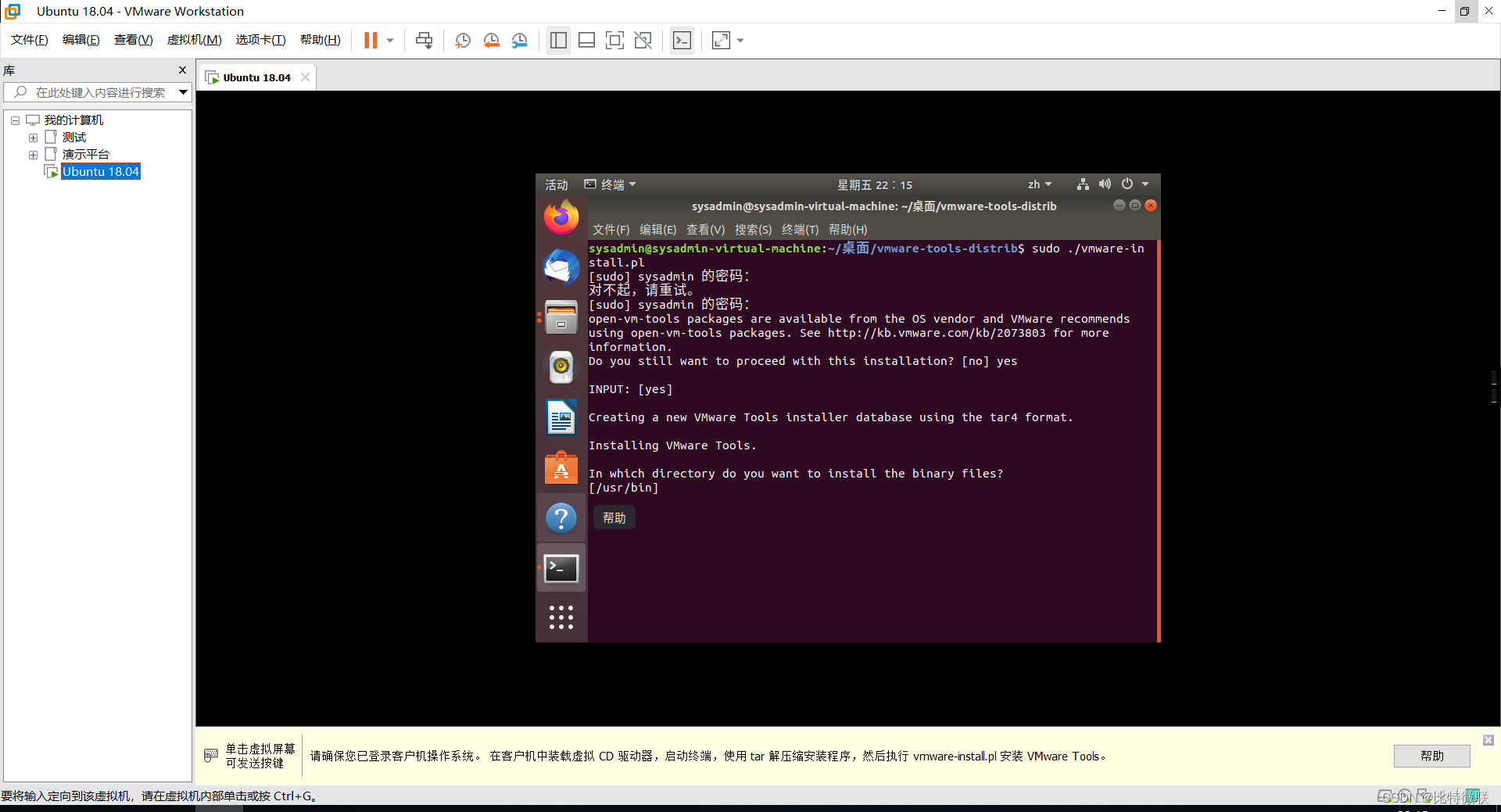Toggle the tab thumbnail bar

coord(586,40)
